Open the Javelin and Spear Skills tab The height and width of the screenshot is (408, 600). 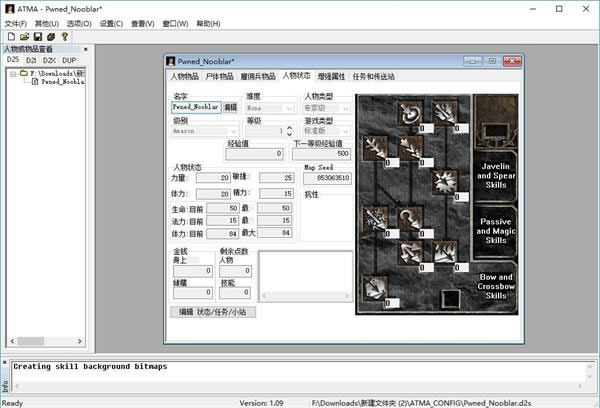(x=496, y=176)
